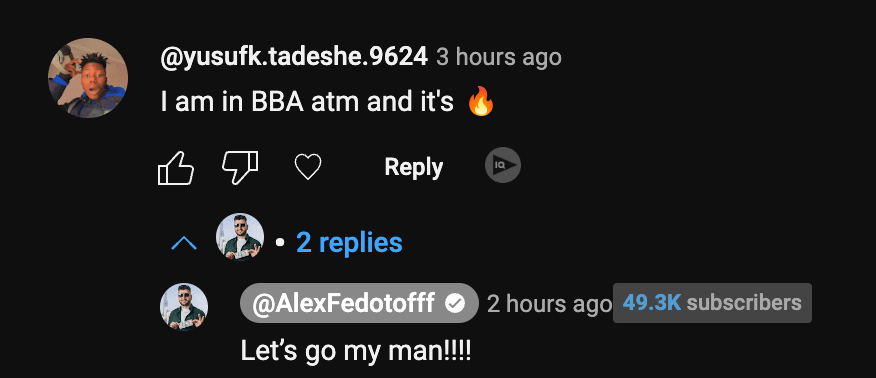Click the bullet dot before 2 replies
Screen dimensions: 876x378
point(280,242)
